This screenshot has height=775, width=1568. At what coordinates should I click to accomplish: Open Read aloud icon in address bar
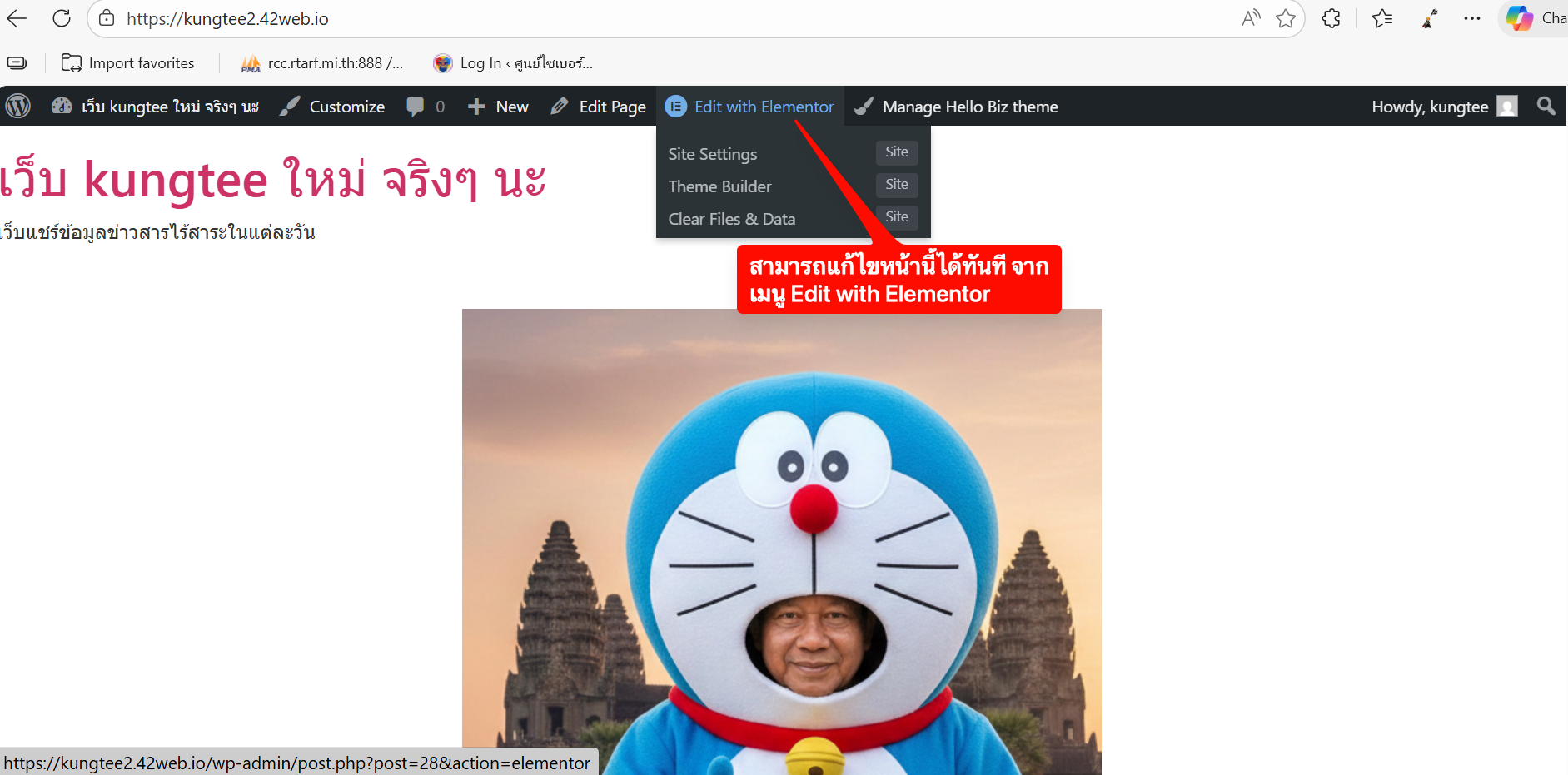click(1251, 18)
